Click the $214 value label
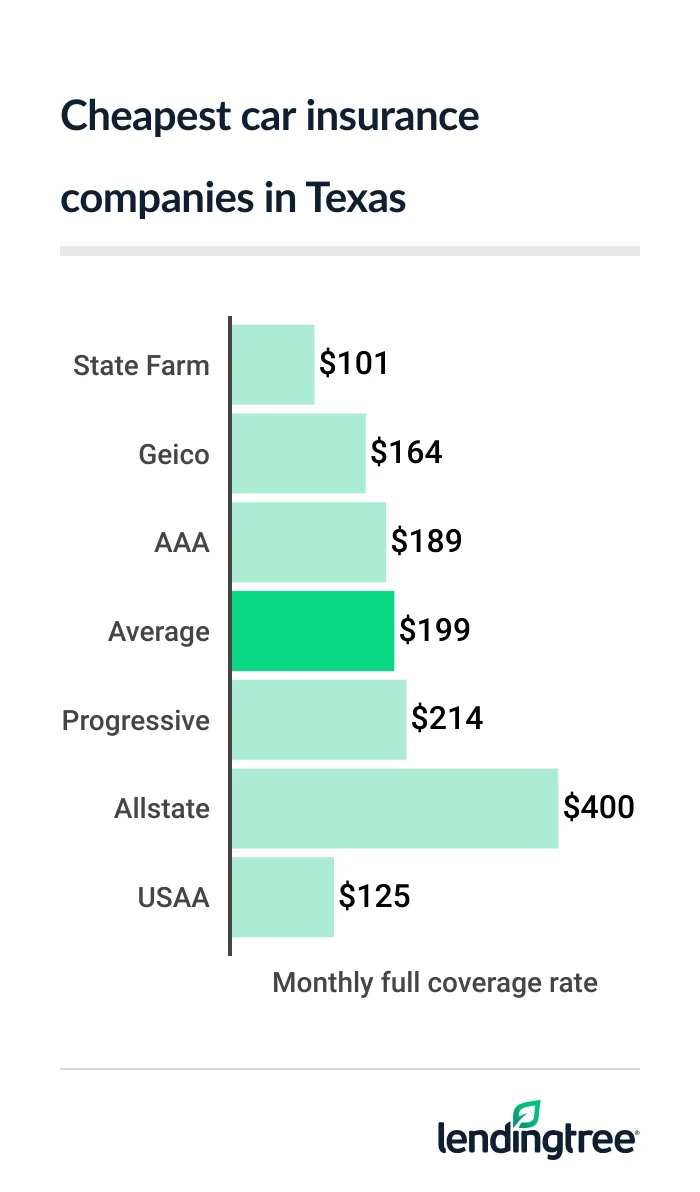700x1192 pixels. click(x=447, y=719)
